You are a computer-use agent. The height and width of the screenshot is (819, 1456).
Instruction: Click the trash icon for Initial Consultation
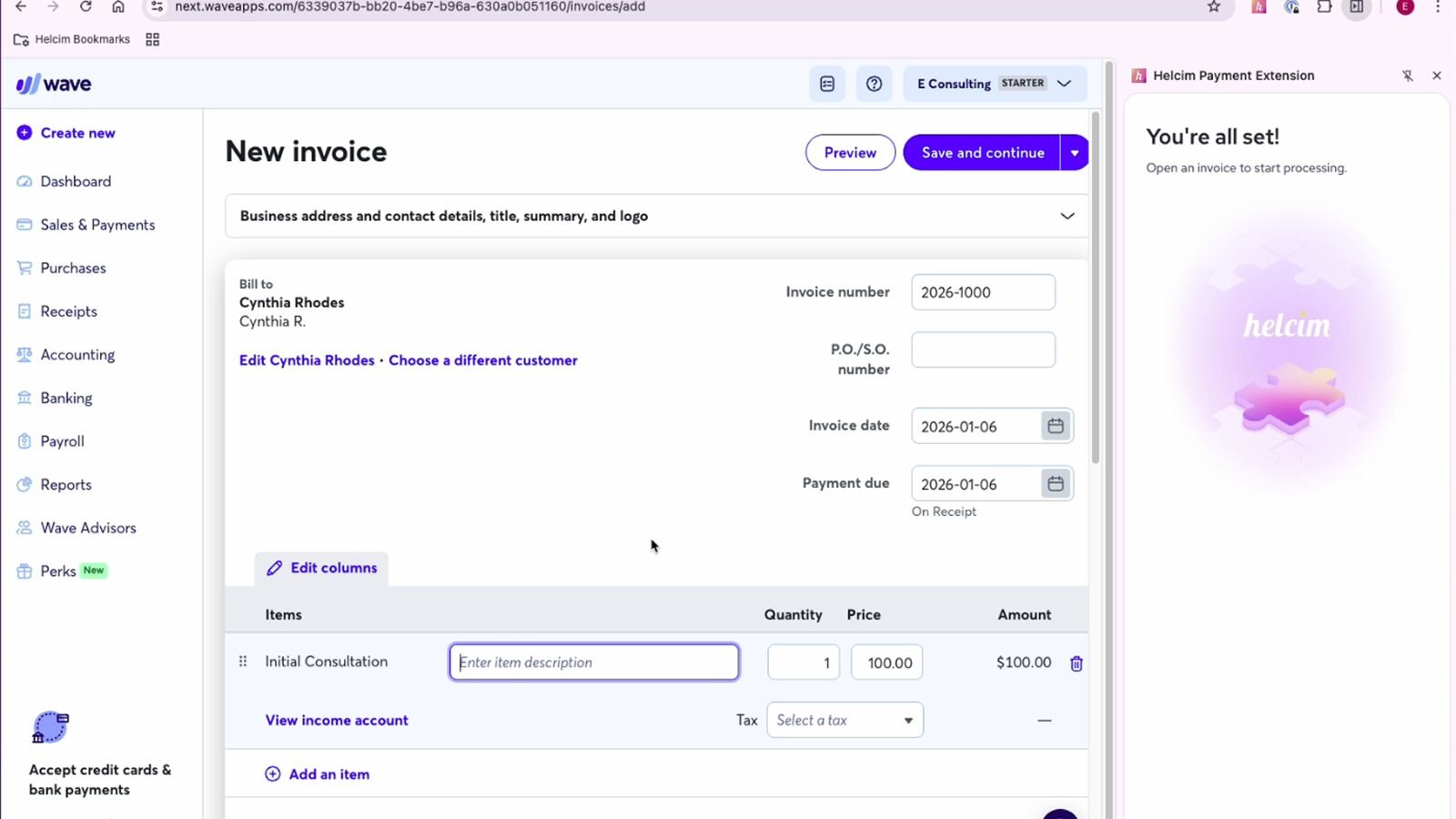1076,663
